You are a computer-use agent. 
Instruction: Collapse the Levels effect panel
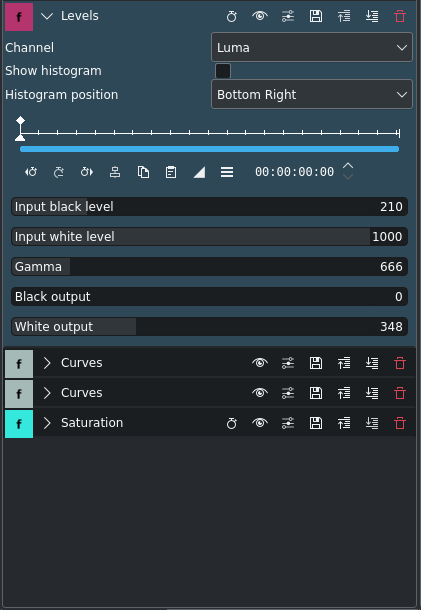coord(47,16)
